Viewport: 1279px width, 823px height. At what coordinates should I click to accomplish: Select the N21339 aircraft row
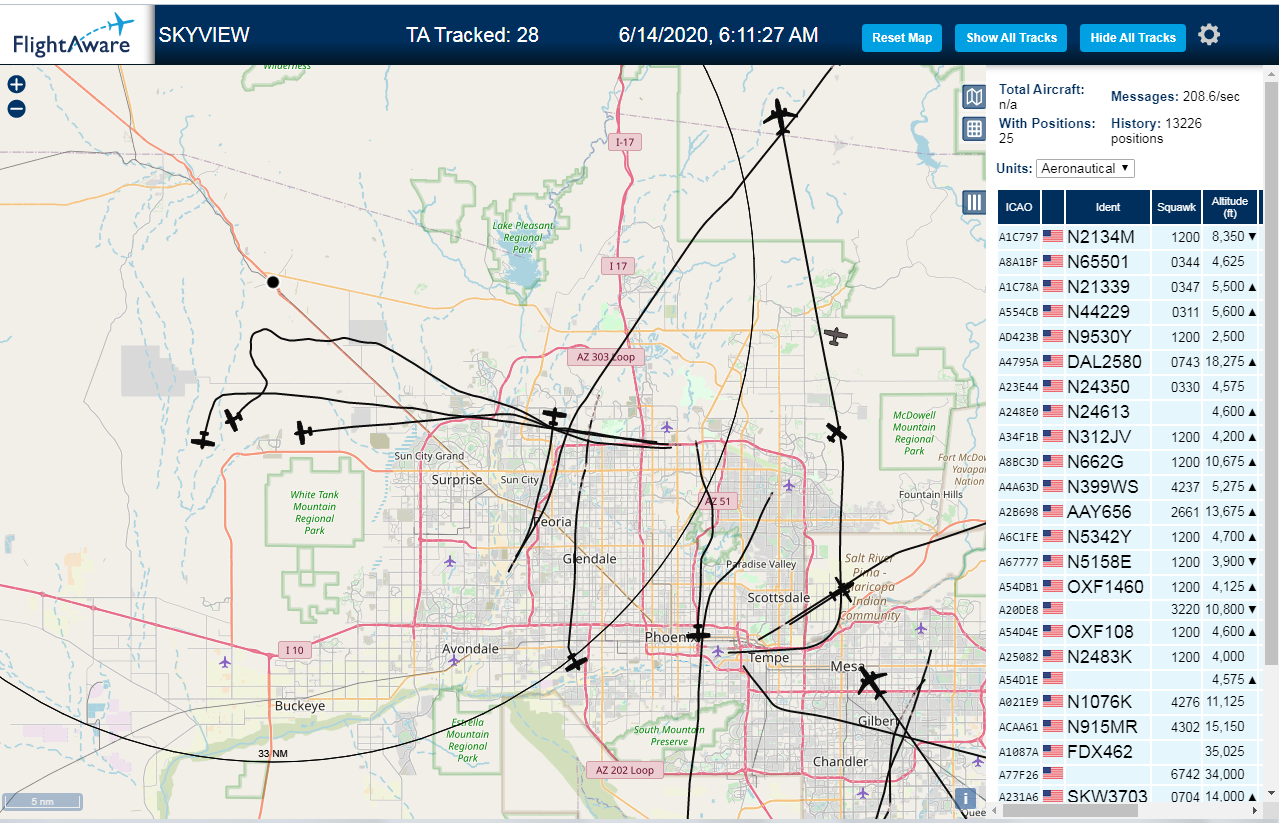pyautogui.click(x=1129, y=287)
